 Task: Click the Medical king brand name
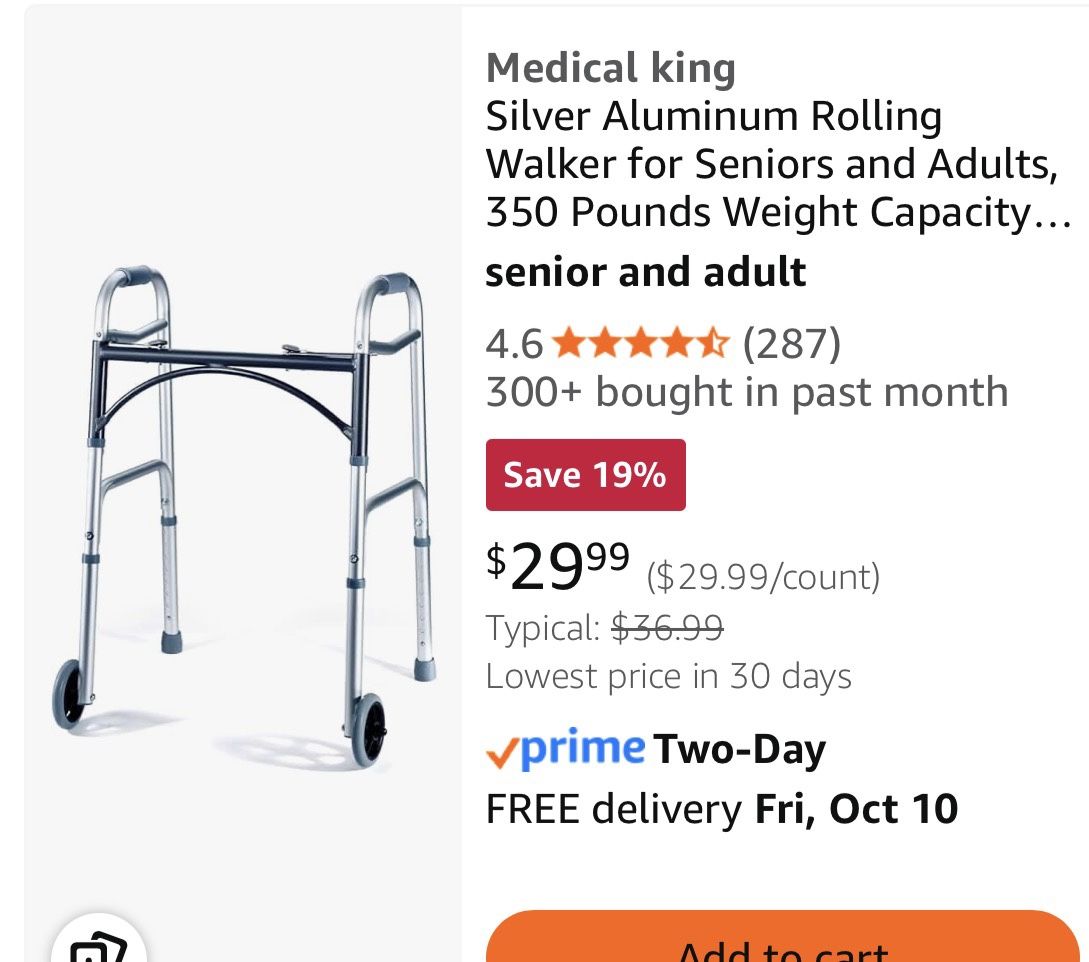tap(610, 67)
